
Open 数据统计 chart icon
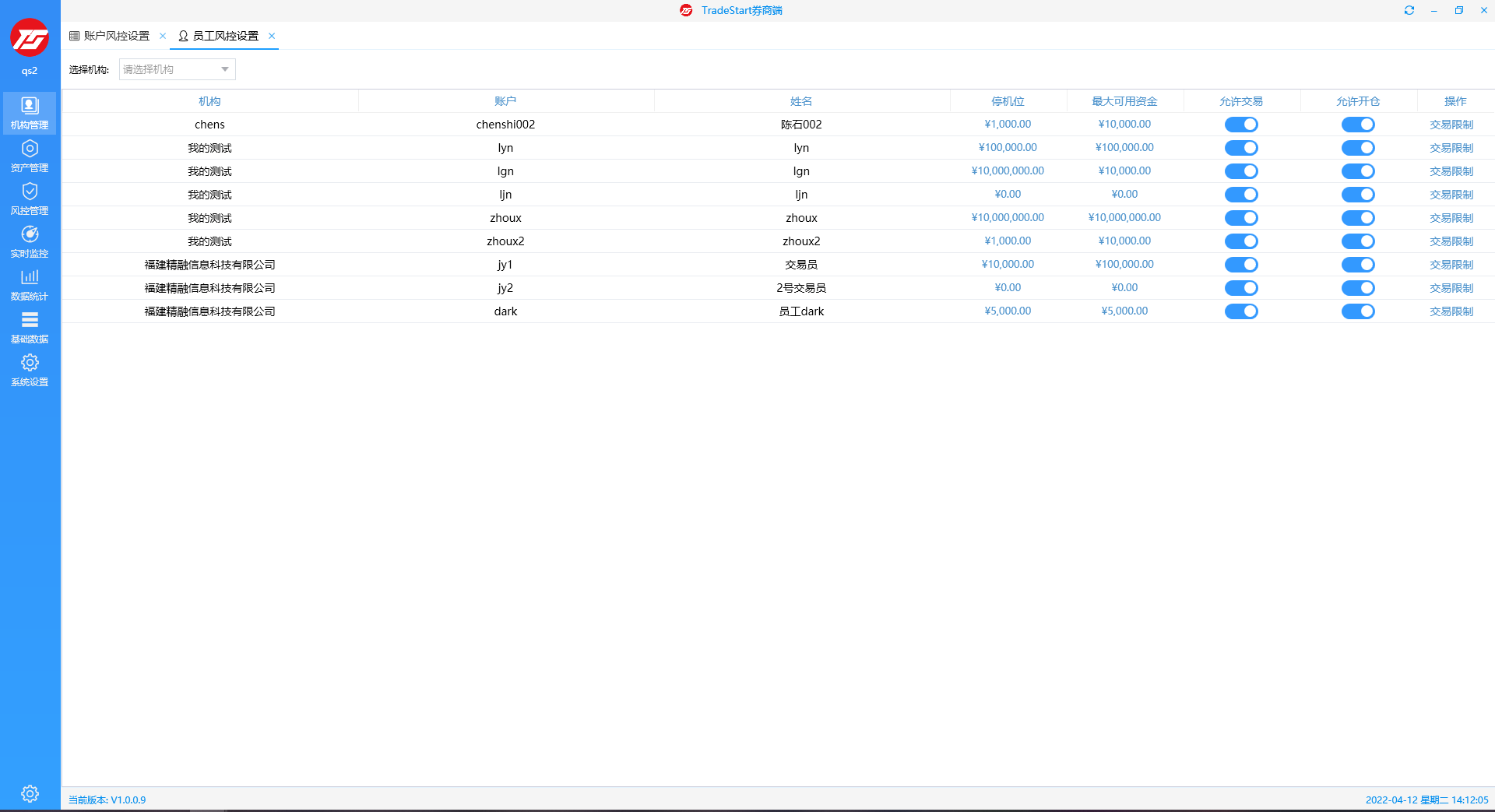click(x=30, y=284)
